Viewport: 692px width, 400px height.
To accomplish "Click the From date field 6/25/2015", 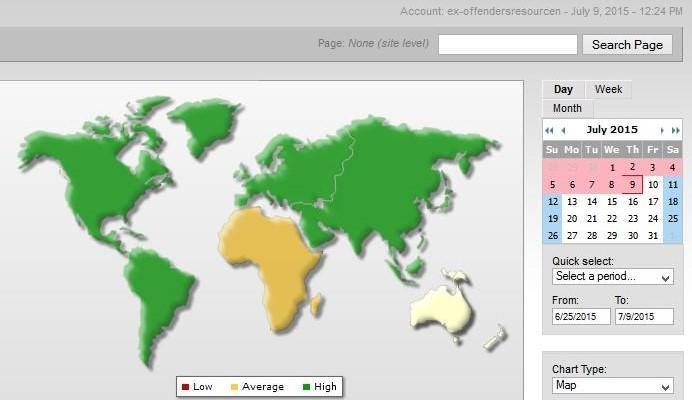I will [x=581, y=317].
